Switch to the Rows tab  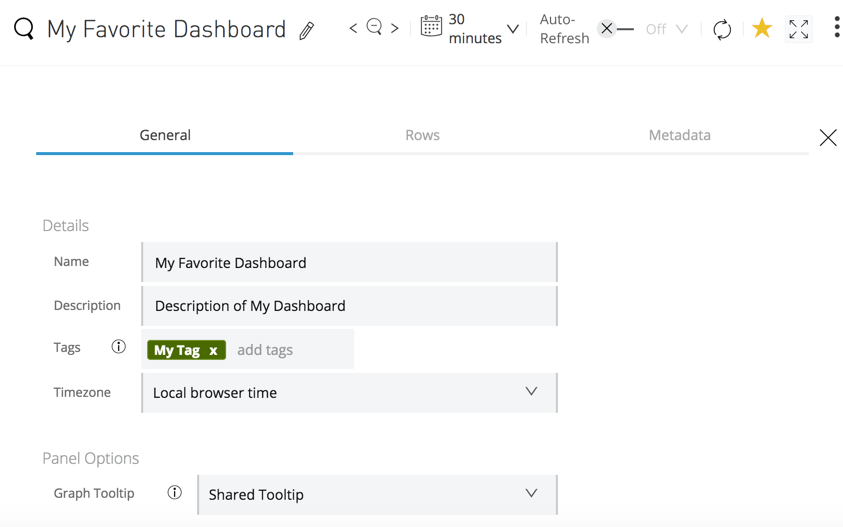[x=422, y=135]
